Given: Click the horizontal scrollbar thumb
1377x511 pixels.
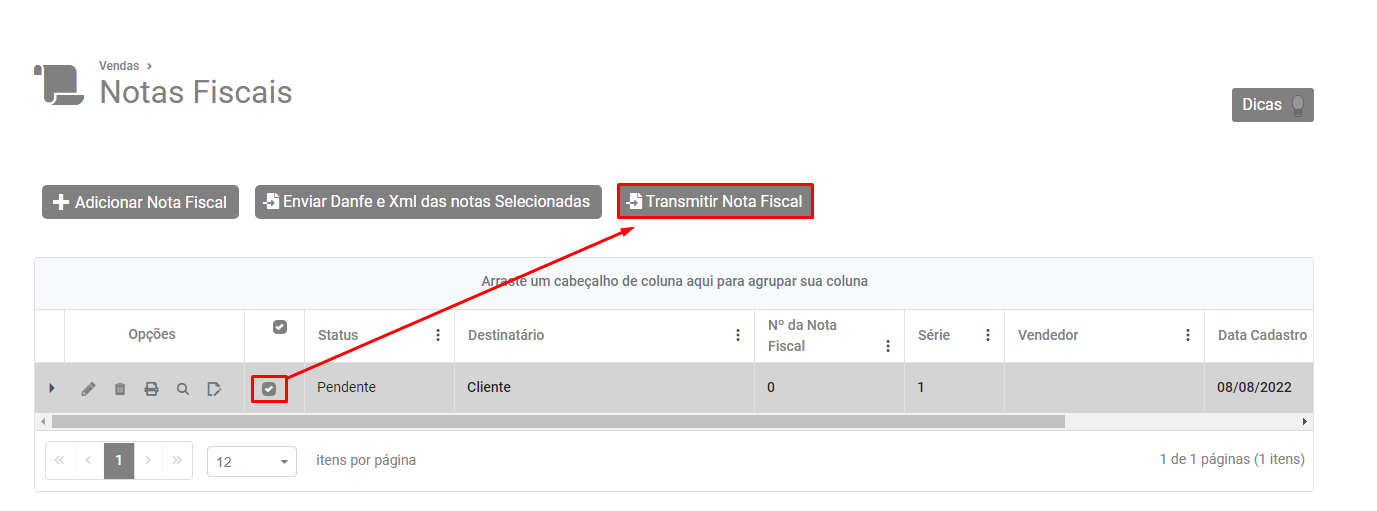Looking at the screenshot, I should (558, 422).
